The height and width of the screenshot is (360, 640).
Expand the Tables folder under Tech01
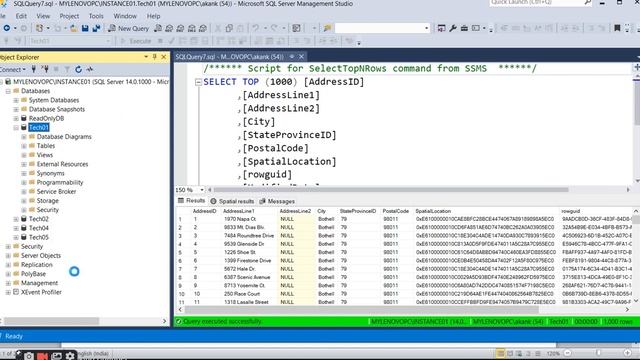pyautogui.click(x=24, y=146)
